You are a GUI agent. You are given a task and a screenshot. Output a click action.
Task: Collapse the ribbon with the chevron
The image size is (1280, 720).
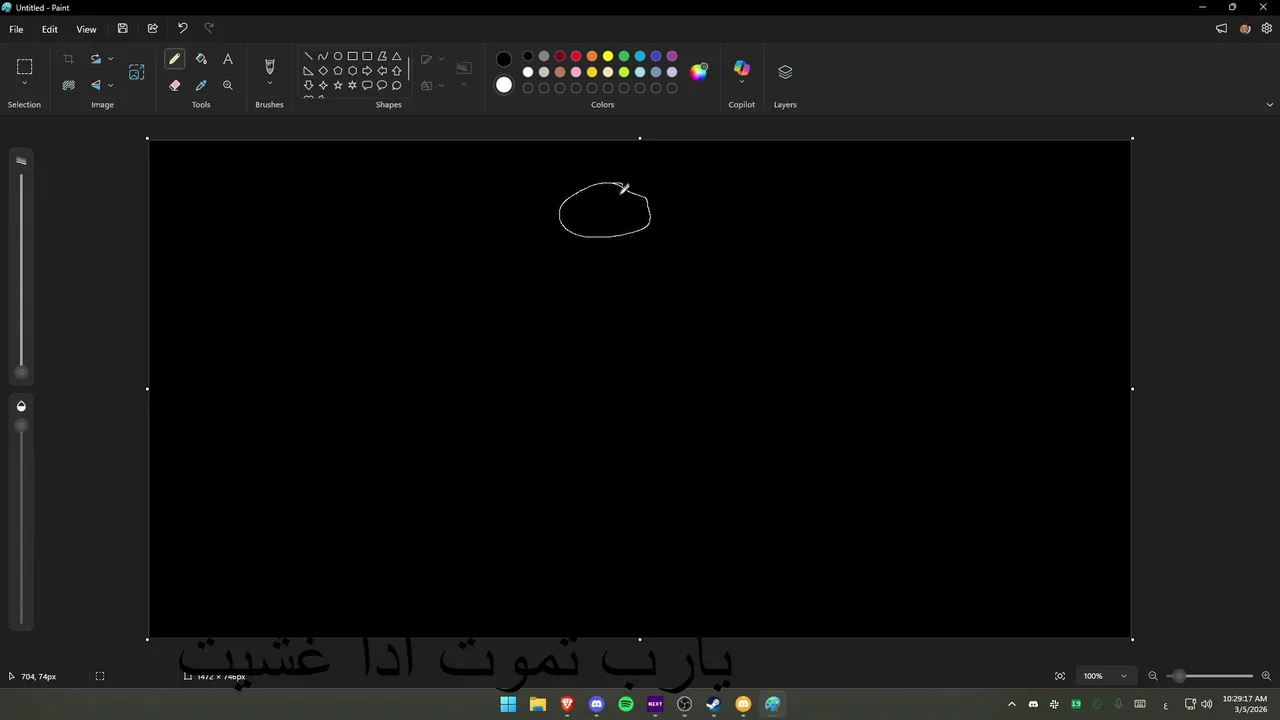coord(1270,104)
